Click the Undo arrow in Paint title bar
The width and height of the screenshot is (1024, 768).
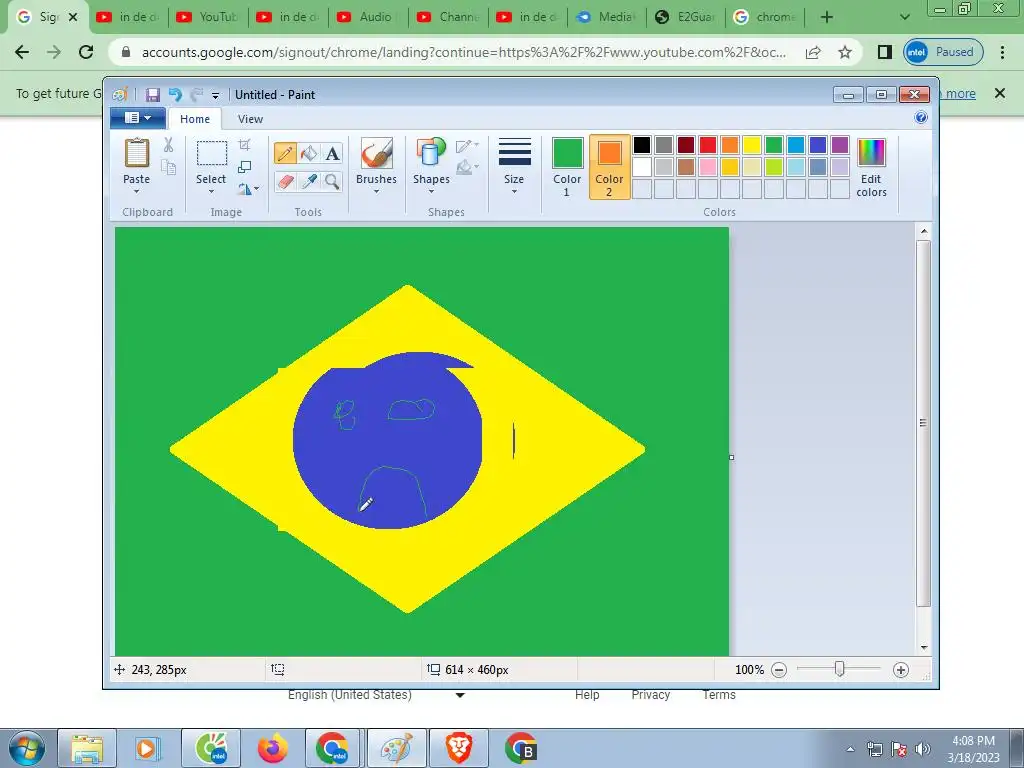pos(174,95)
